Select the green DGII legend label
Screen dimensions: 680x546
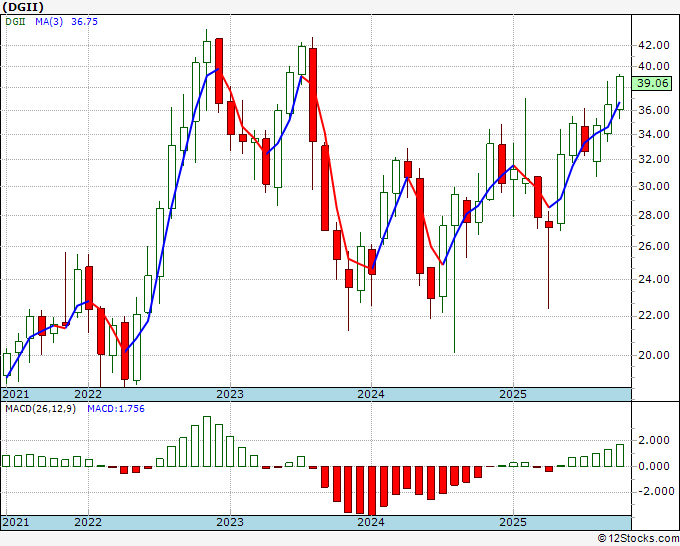pyautogui.click(x=15, y=21)
